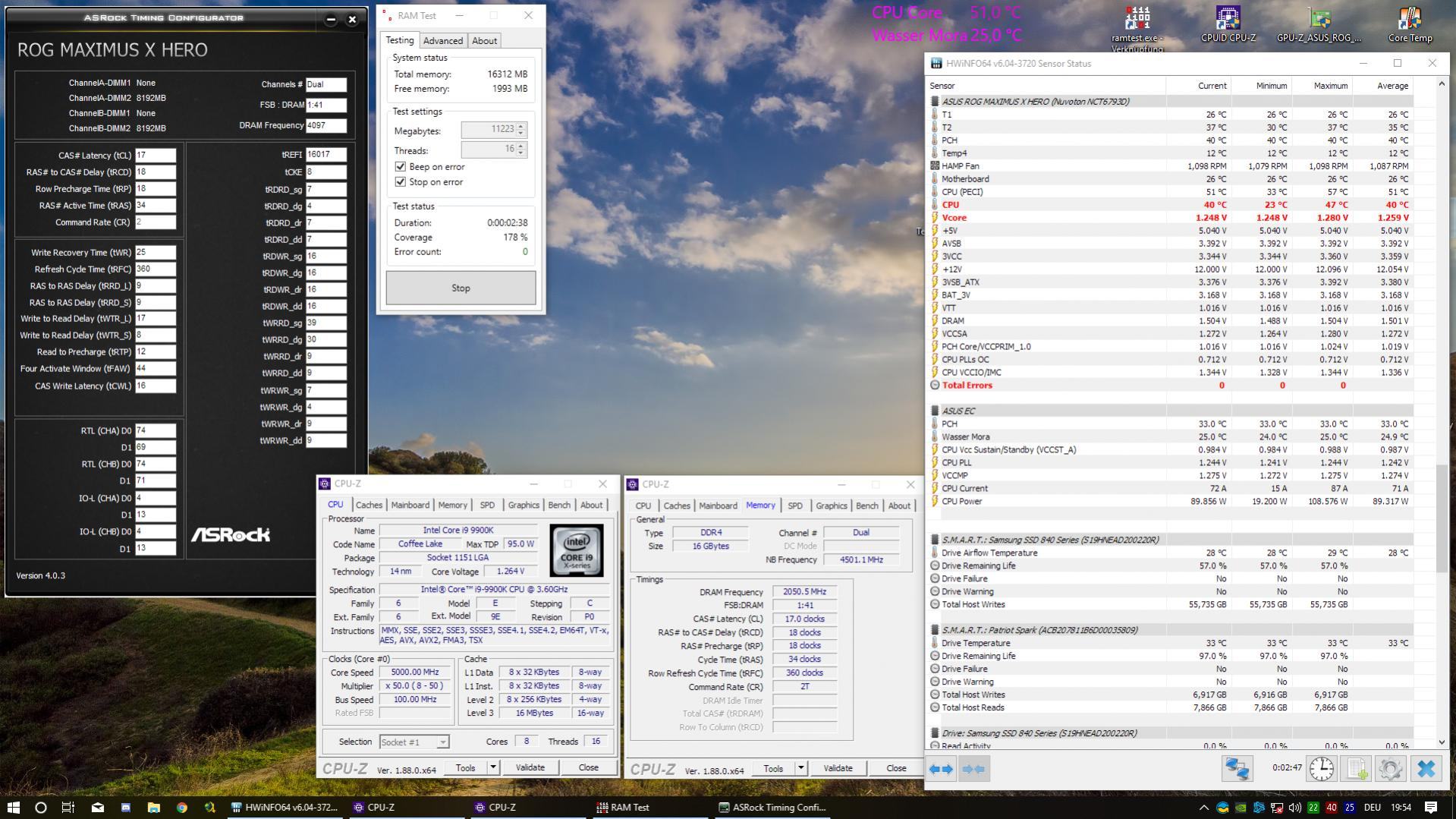Viewport: 1456px width, 819px height.
Task: Click HWiNFO log file icon
Action: (x=1357, y=769)
